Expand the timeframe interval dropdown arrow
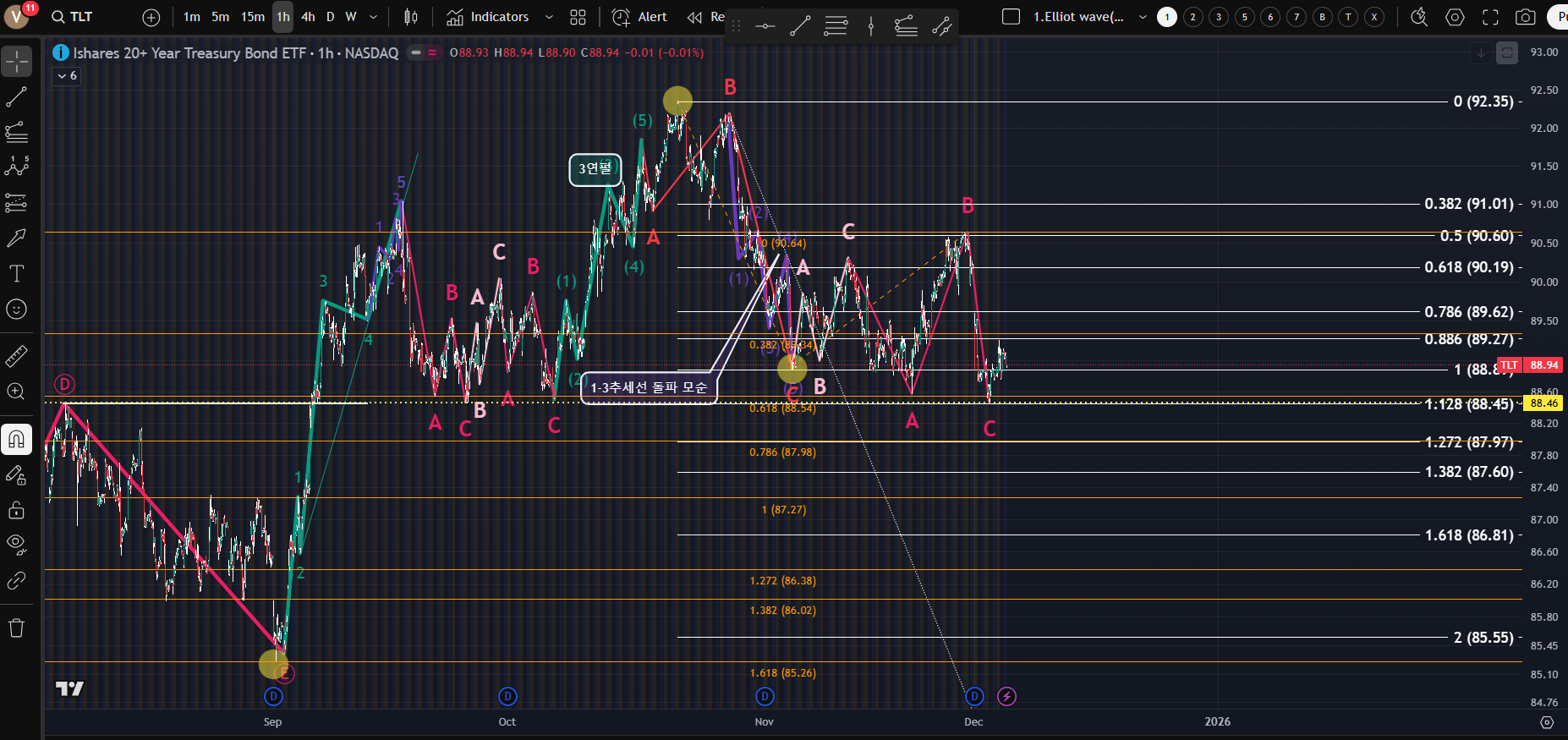Screen dimensions: 1568x740 pos(373,17)
